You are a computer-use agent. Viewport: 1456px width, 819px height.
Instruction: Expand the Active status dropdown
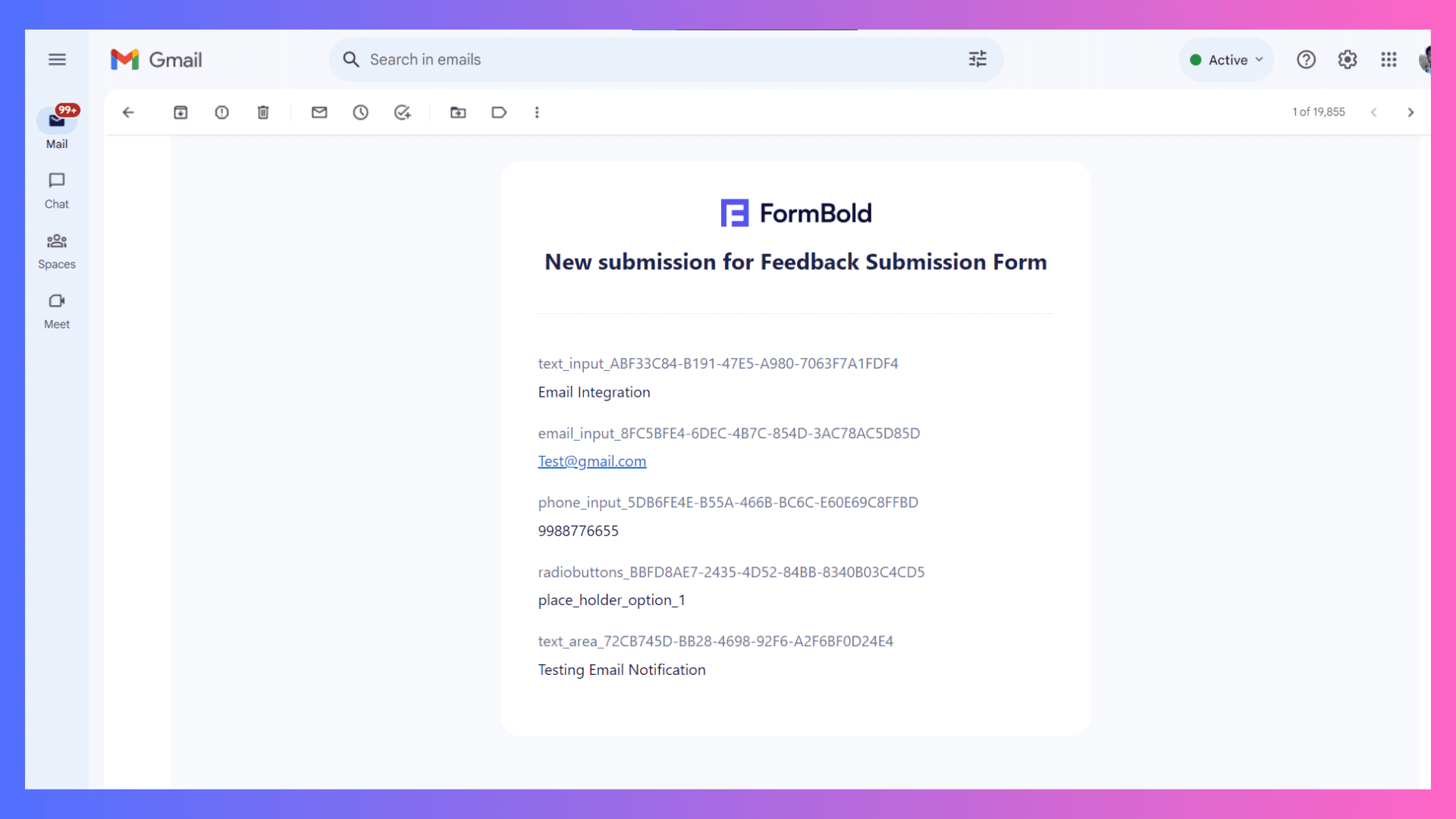(x=1226, y=60)
